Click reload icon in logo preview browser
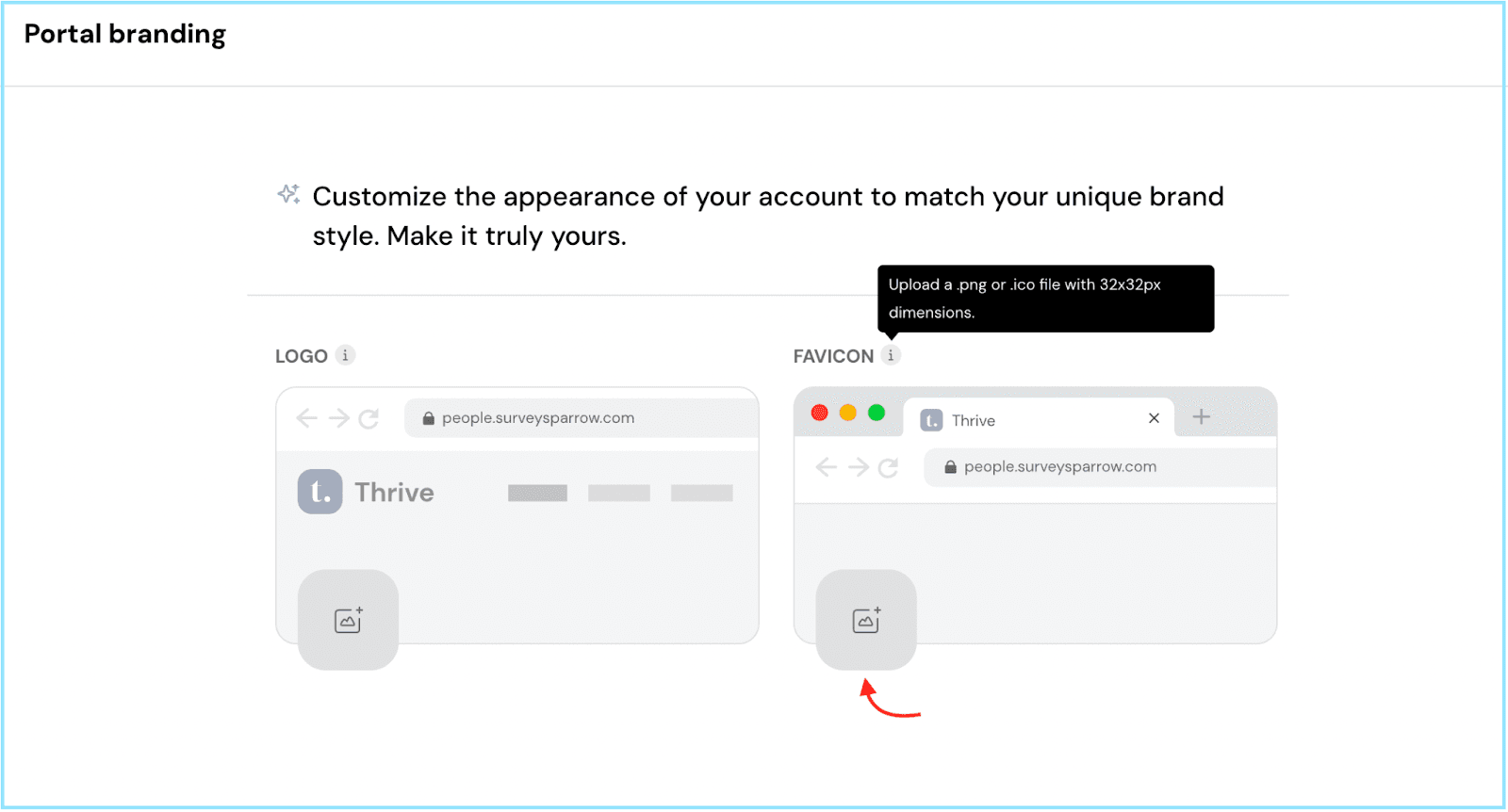The height and width of the screenshot is (812, 1508). (369, 418)
